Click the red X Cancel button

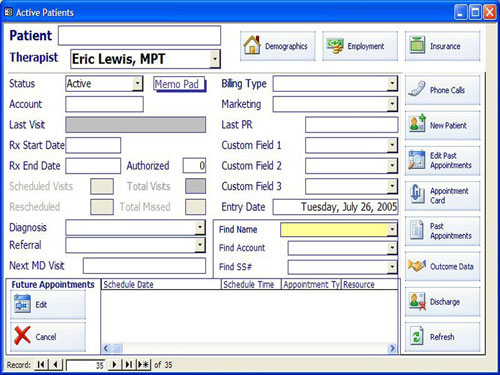pyautogui.click(x=48, y=336)
